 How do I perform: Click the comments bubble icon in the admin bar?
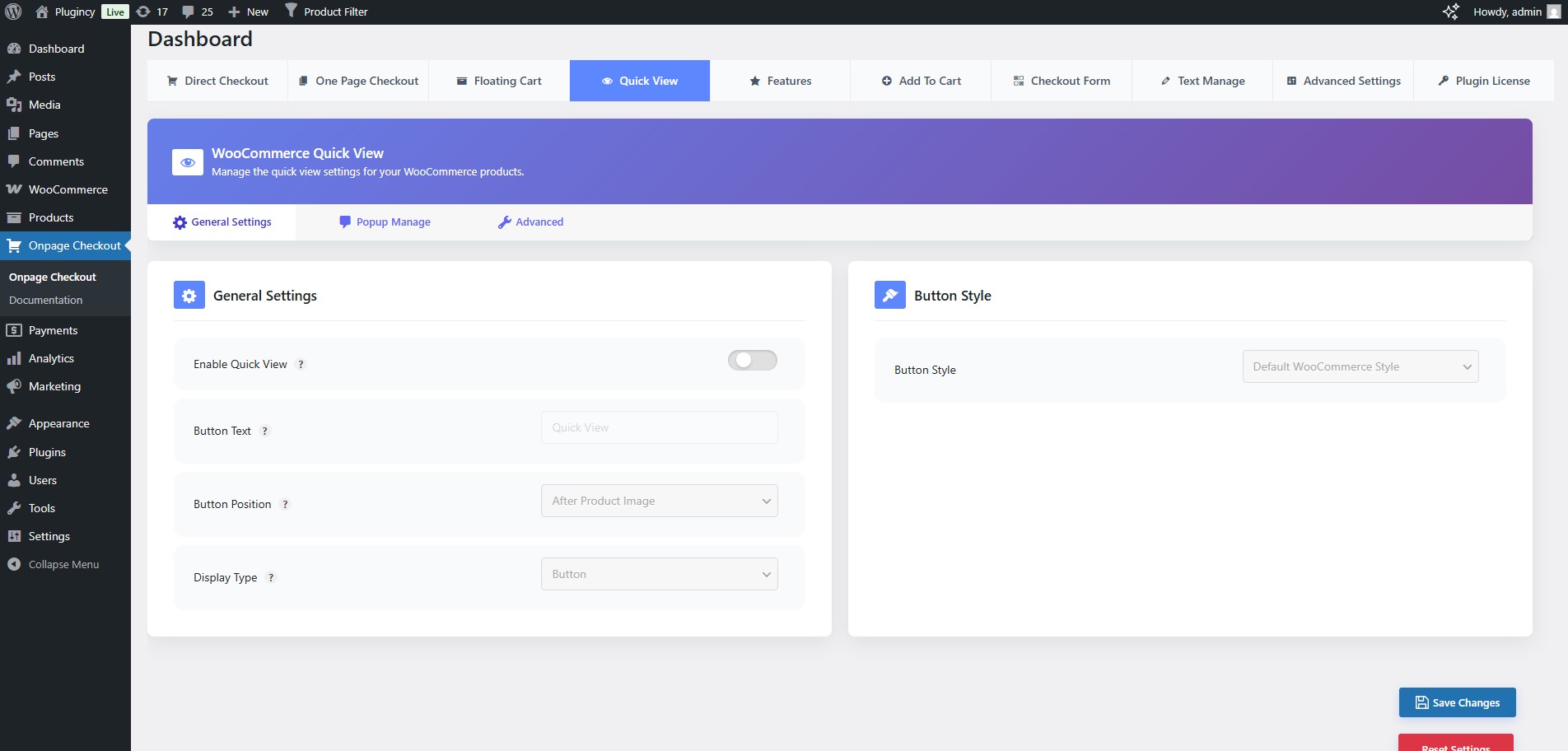(x=189, y=12)
